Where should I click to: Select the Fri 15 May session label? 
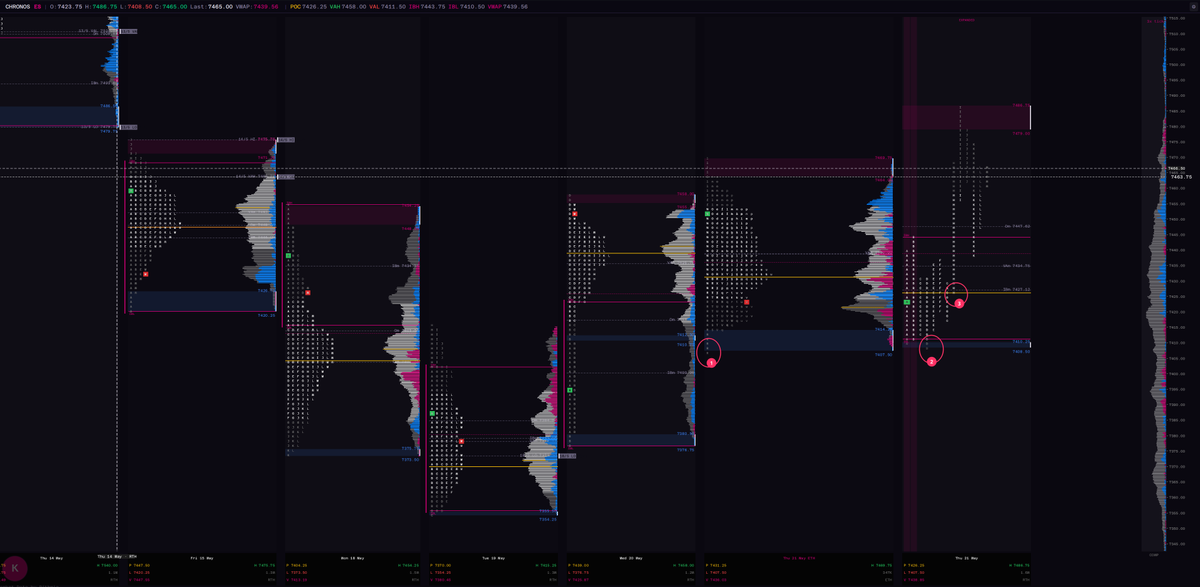coord(202,557)
